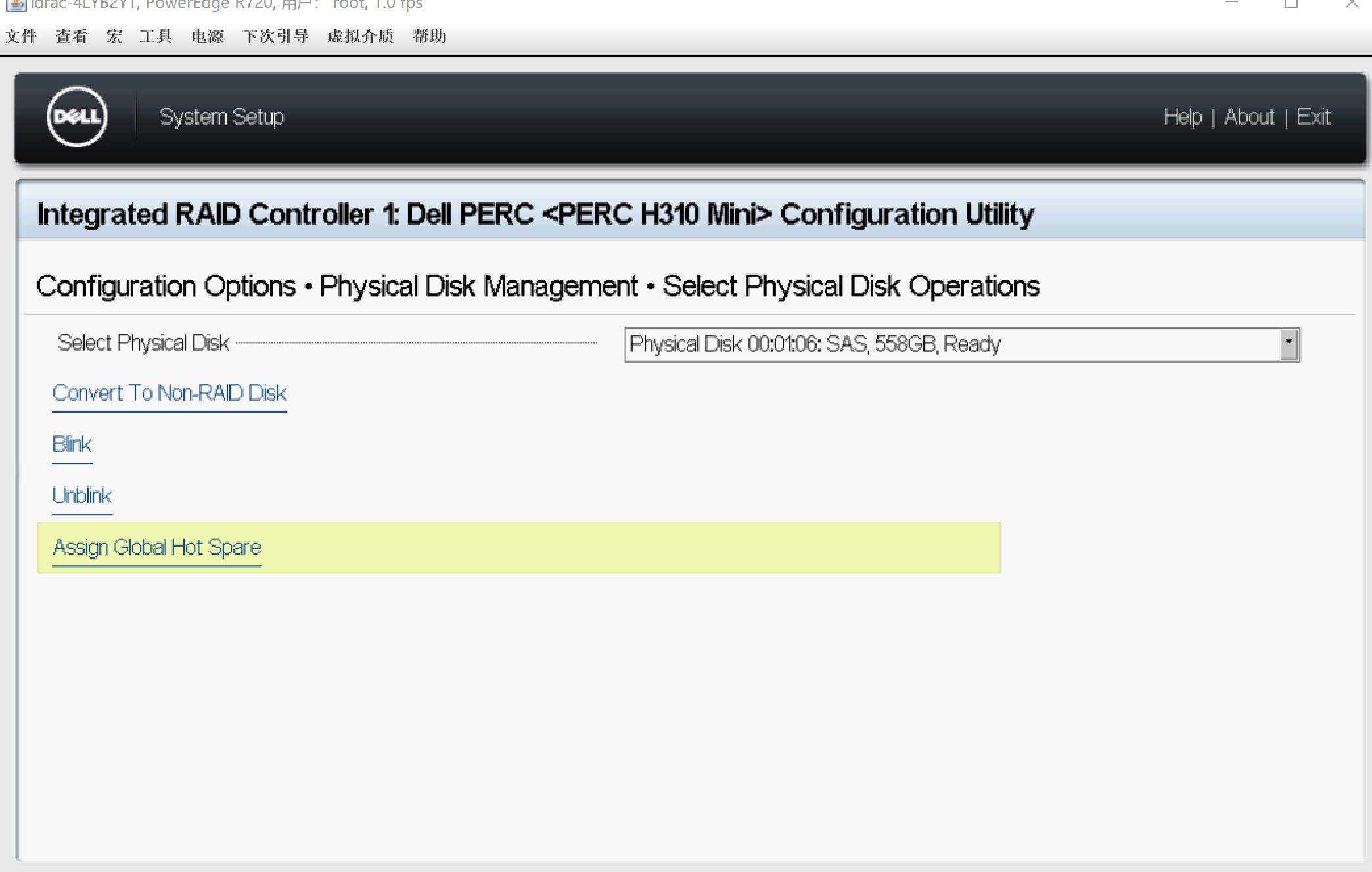Open Help in System Setup header
Image resolution: width=1372 pixels, height=872 pixels.
pos(1183,117)
